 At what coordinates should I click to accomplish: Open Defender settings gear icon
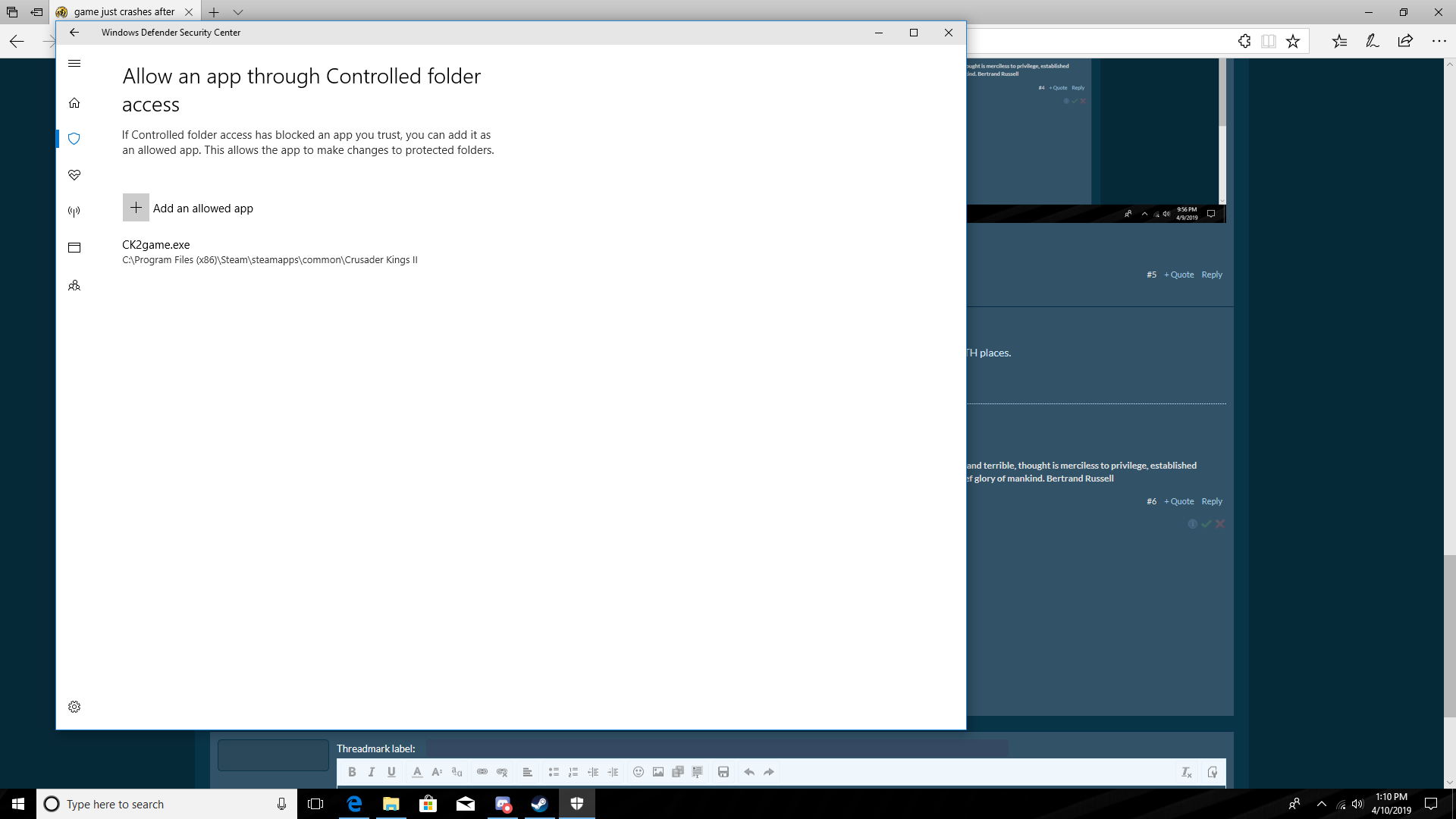coord(74,707)
